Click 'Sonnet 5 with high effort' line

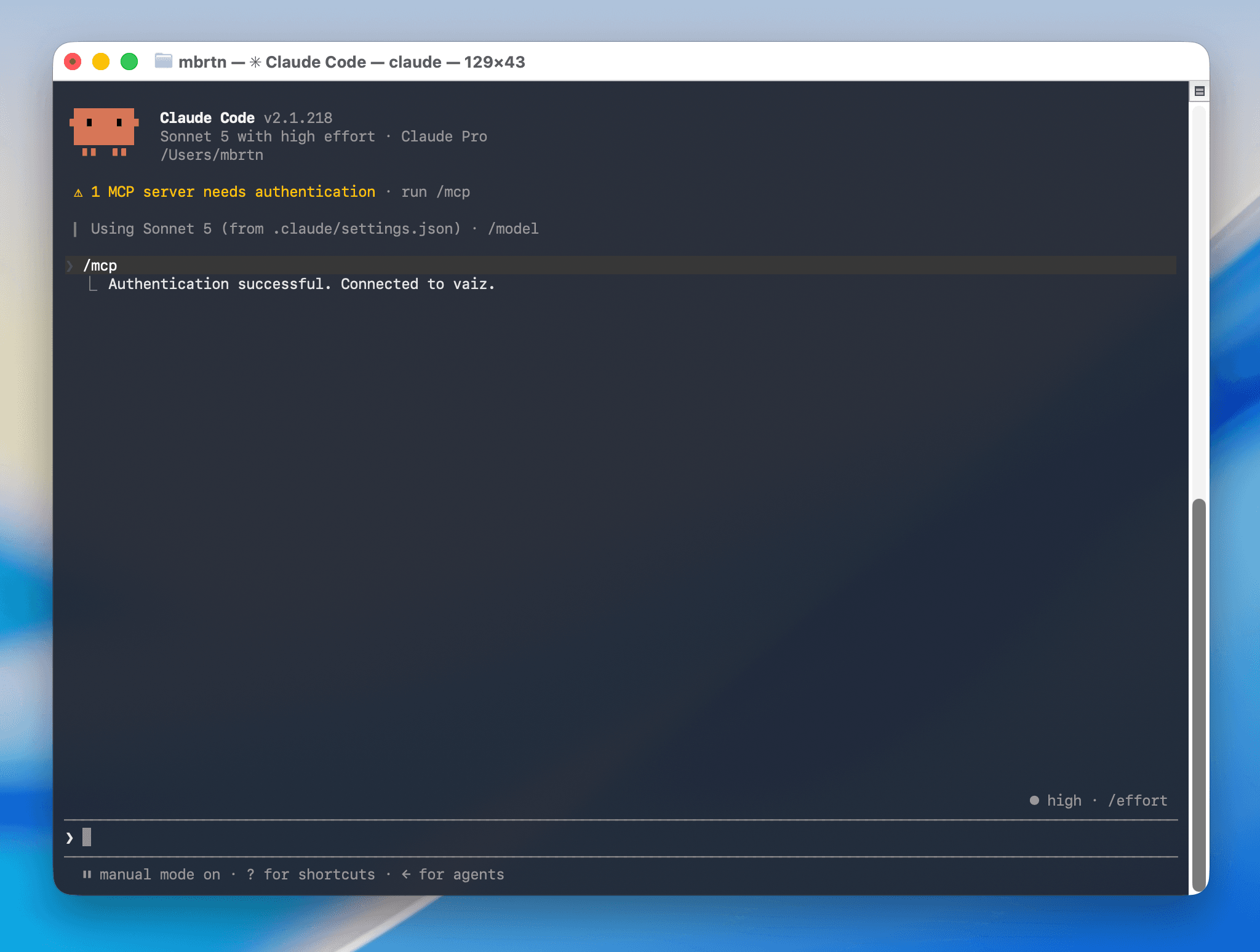click(268, 137)
